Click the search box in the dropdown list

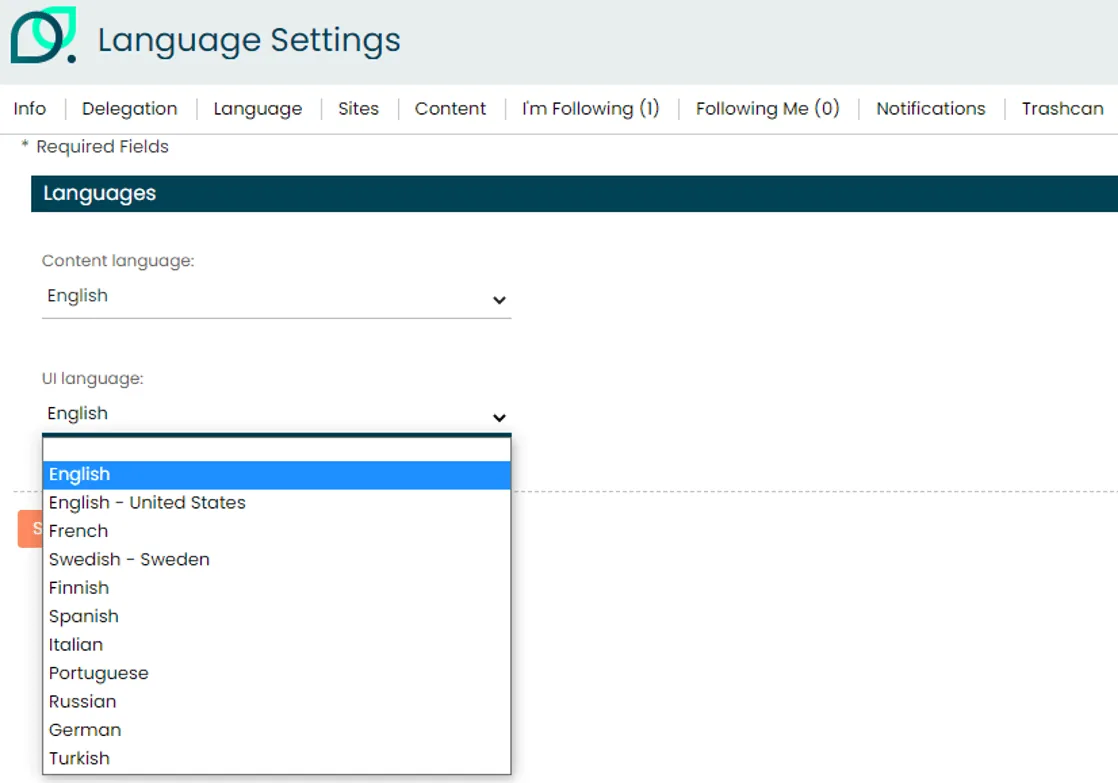point(277,449)
